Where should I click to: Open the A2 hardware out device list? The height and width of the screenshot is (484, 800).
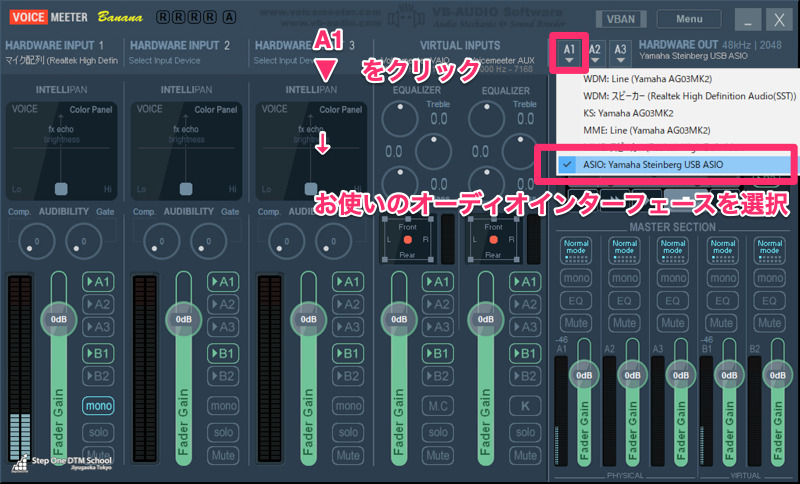pos(594,53)
